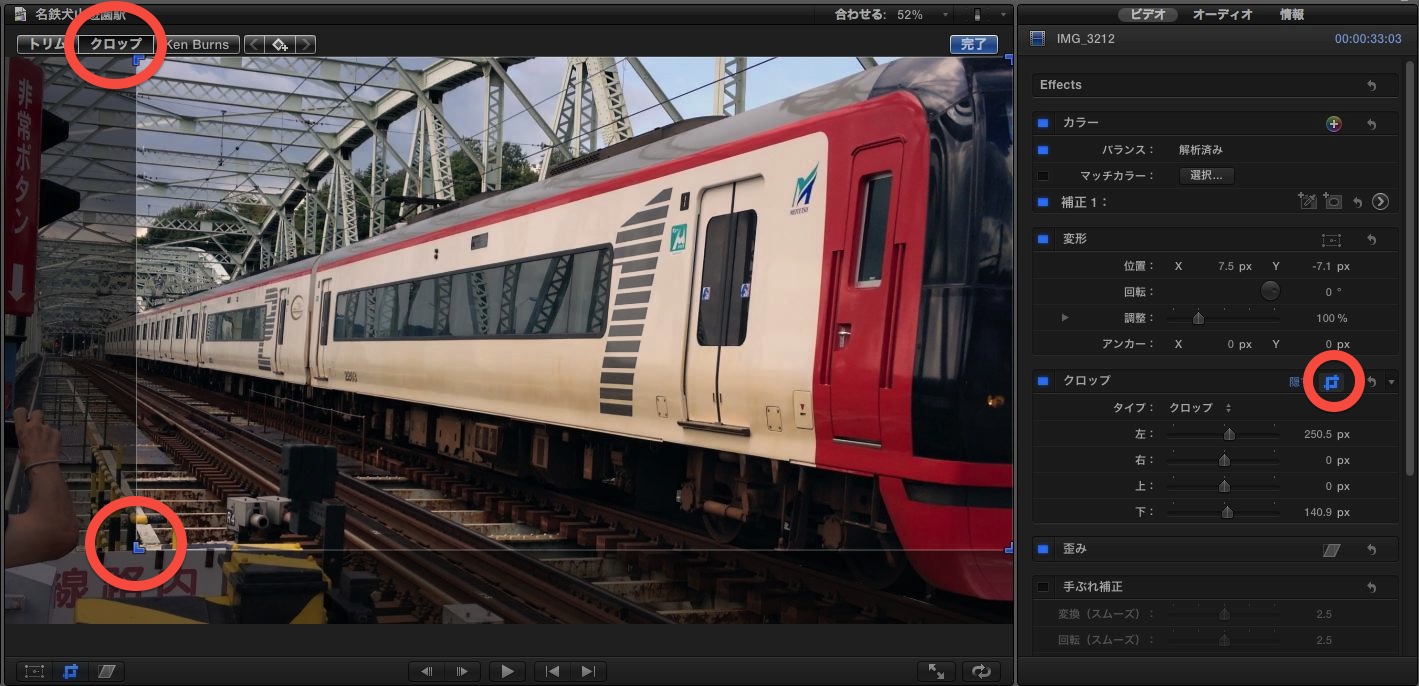Toggle fullscreen playback of the viewer
This screenshot has width=1419, height=686.
click(x=936, y=671)
